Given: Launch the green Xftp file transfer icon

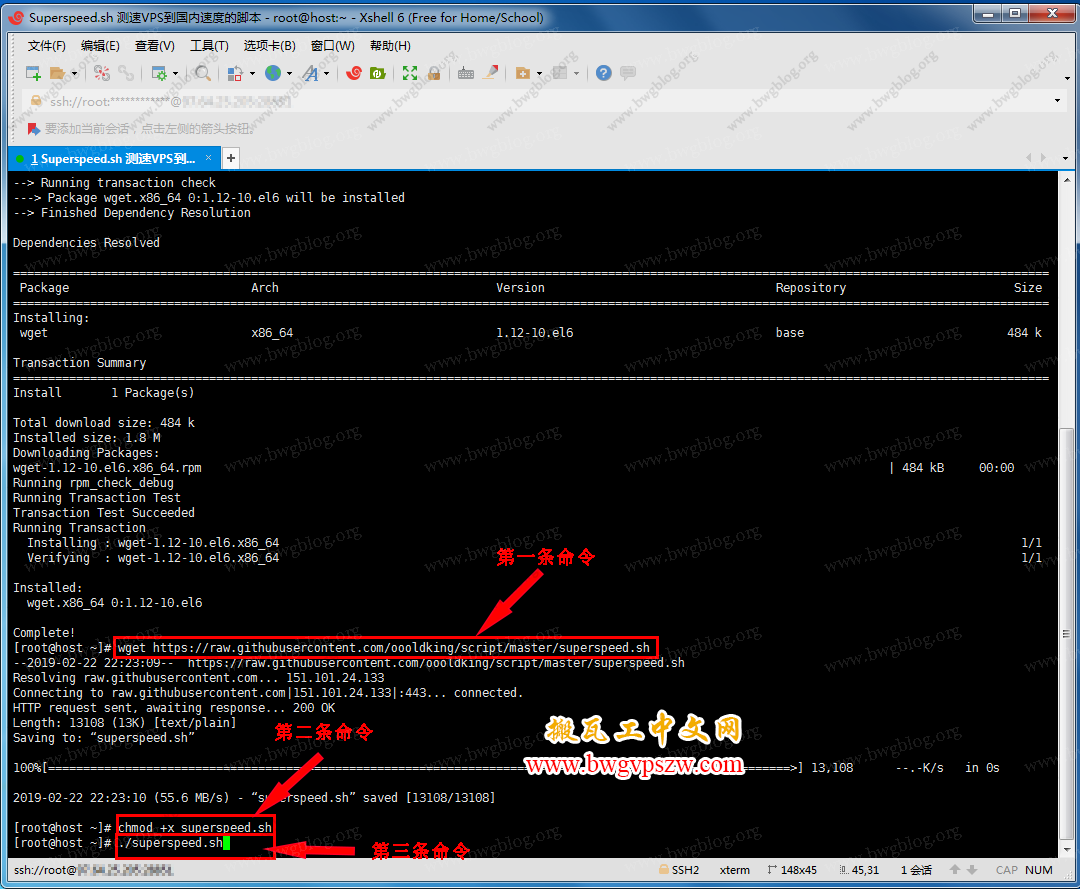Looking at the screenshot, I should 377,73.
